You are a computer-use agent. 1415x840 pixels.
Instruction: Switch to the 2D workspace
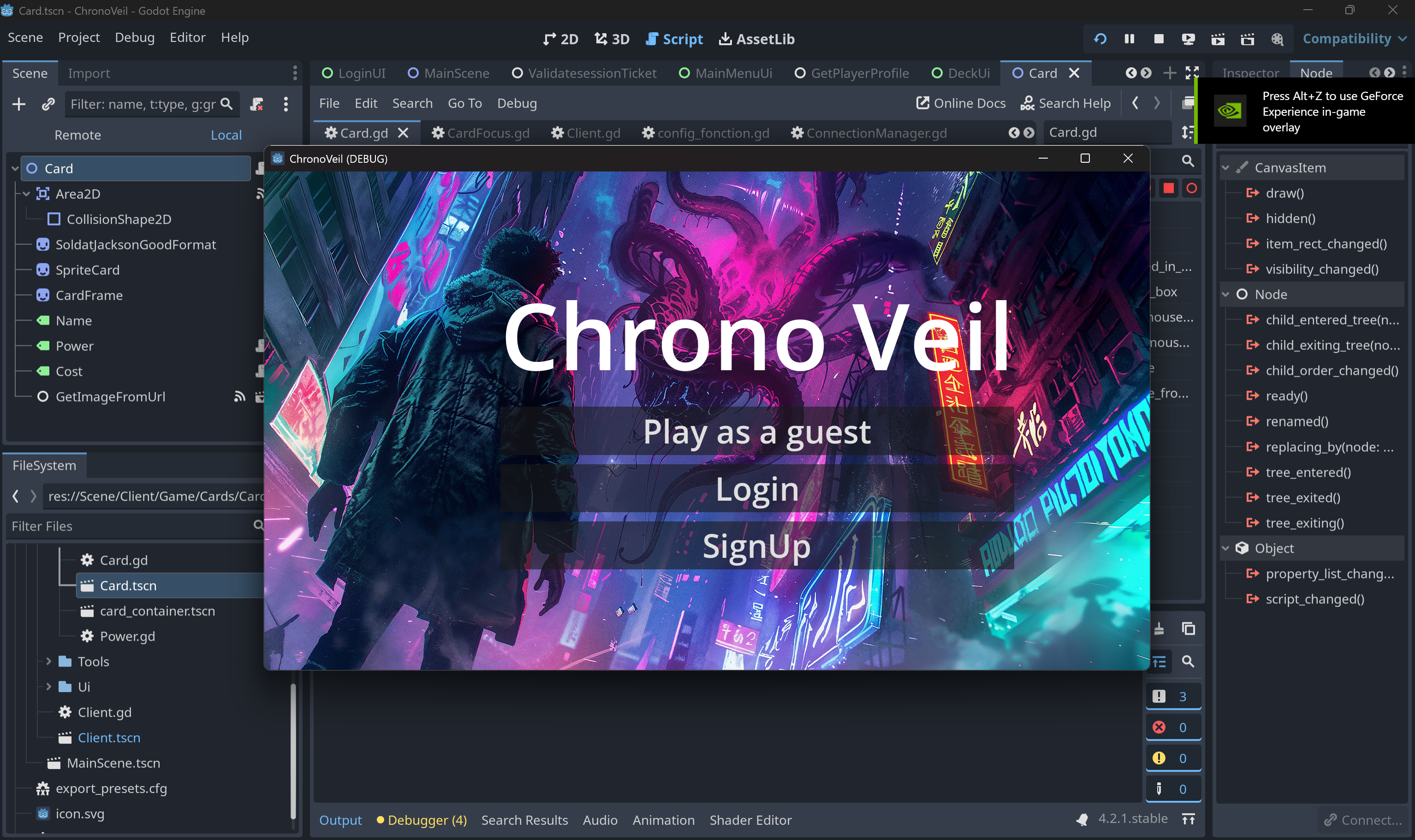point(560,39)
